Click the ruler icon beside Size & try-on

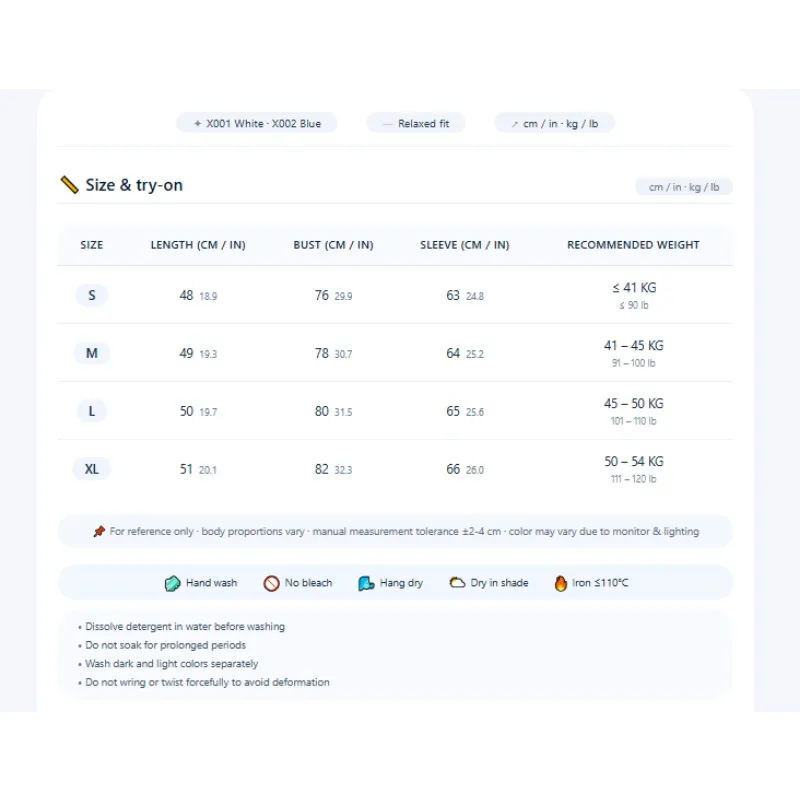69,185
